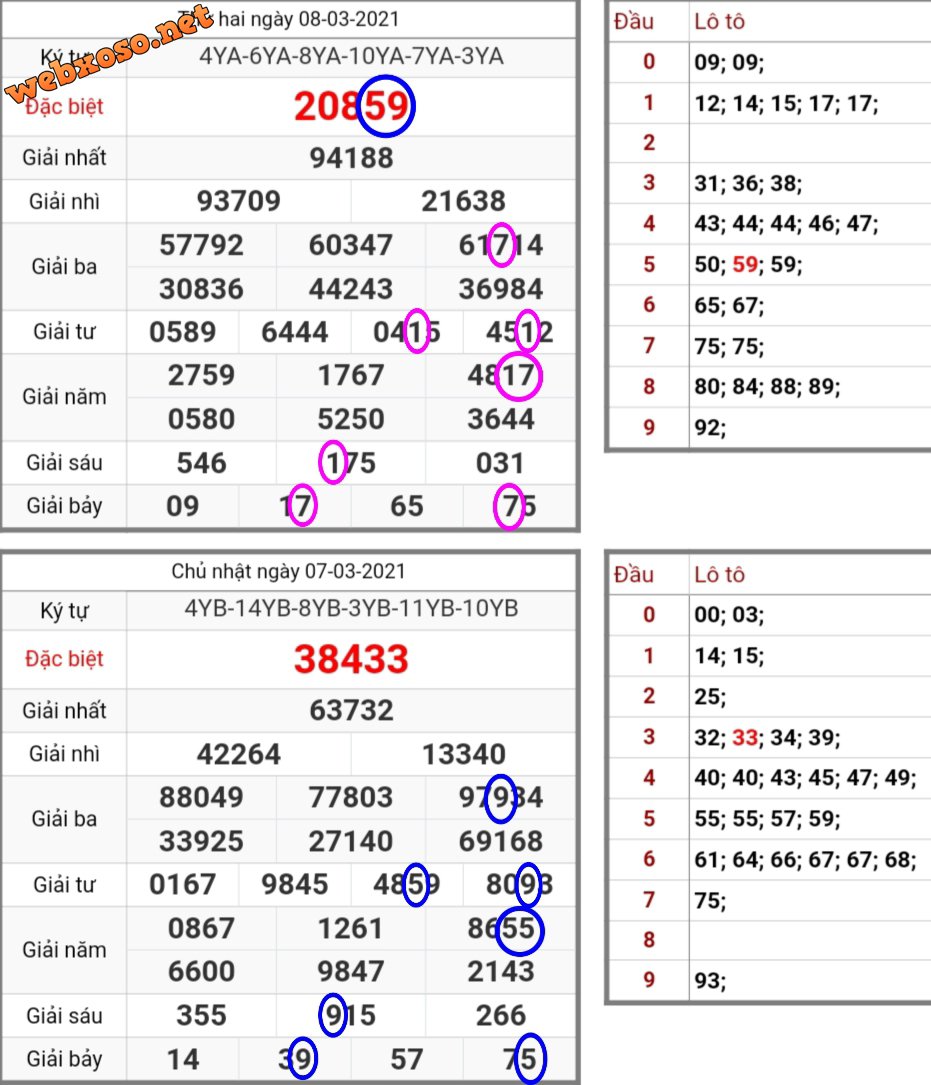The image size is (931, 1085).
Task: Pick third prize number 88049
Action: tap(201, 797)
